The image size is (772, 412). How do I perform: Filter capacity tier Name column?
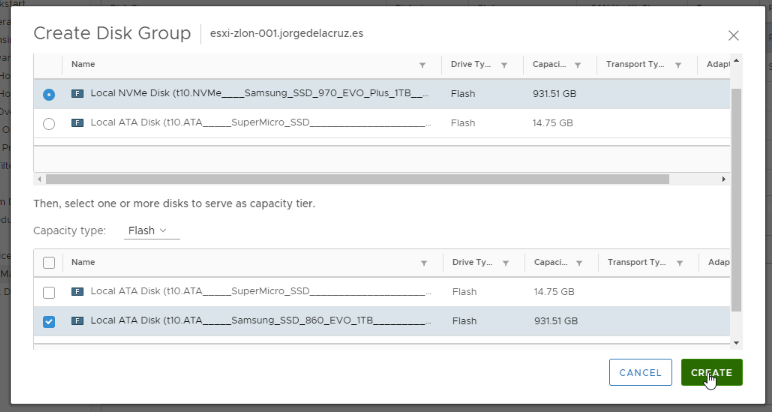coord(424,263)
